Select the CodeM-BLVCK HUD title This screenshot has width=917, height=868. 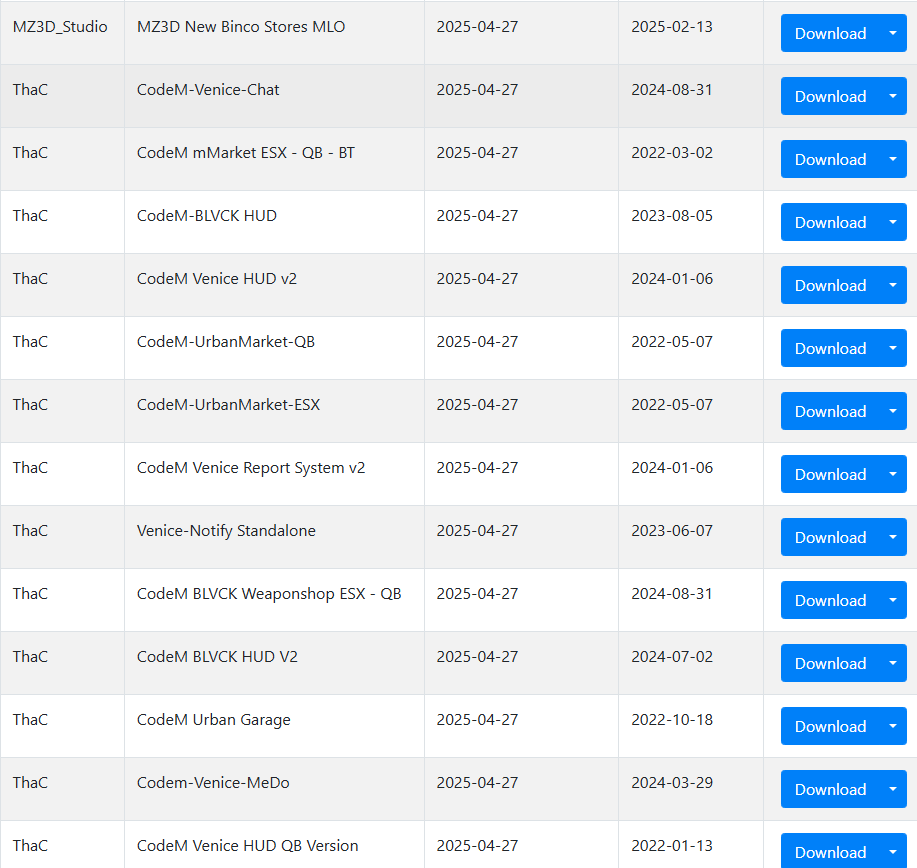(x=207, y=216)
